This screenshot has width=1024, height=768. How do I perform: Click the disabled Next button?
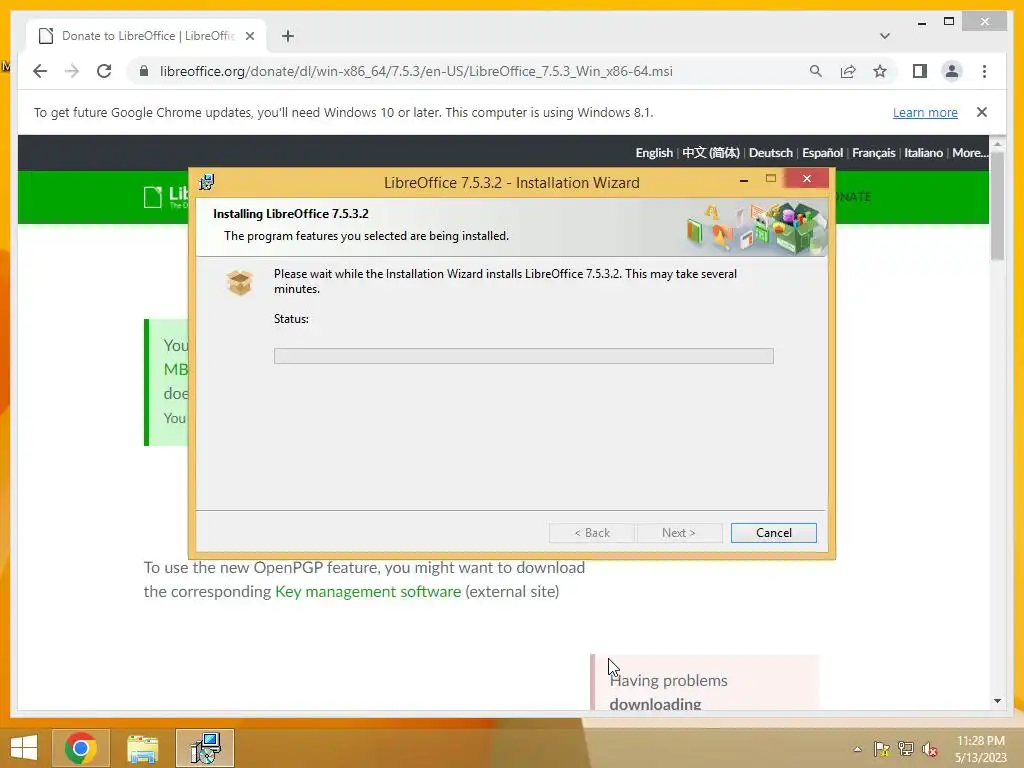tap(679, 533)
